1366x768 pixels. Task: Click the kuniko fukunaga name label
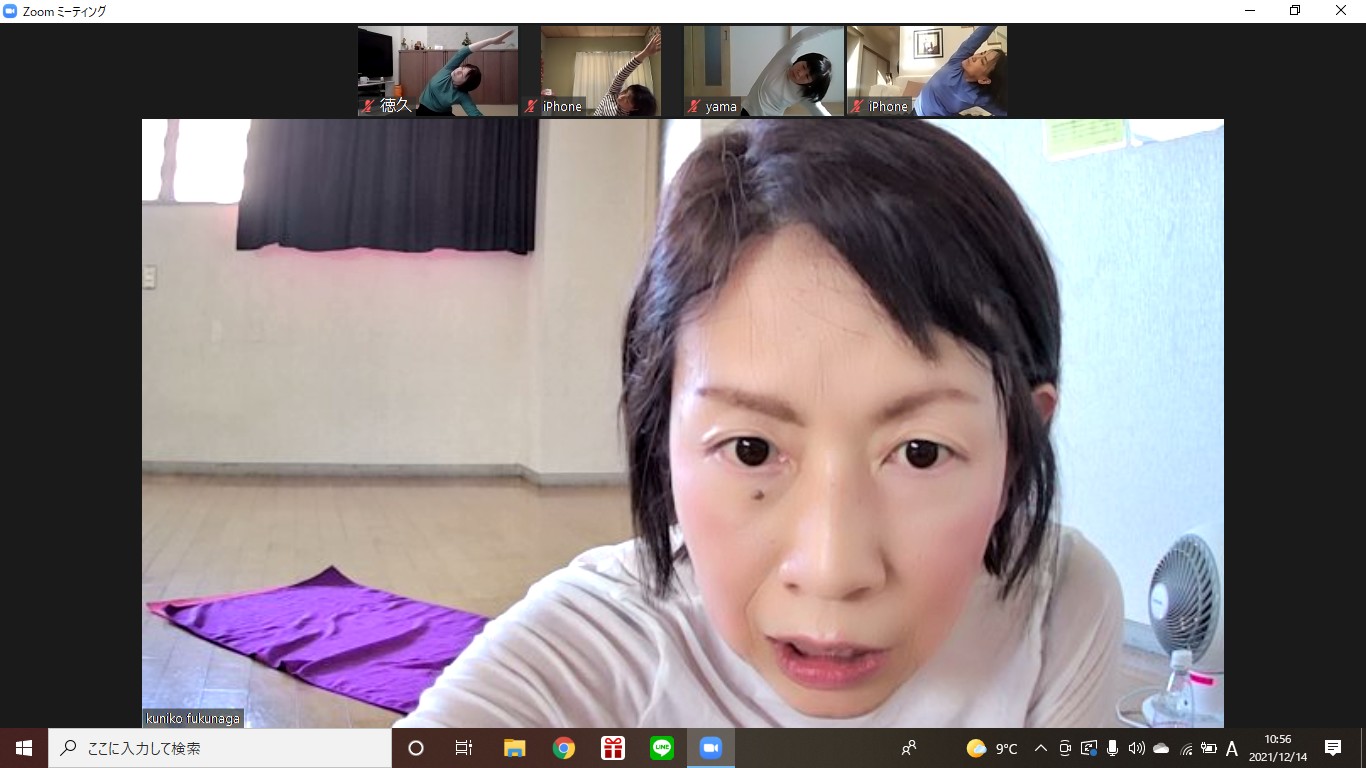193,718
